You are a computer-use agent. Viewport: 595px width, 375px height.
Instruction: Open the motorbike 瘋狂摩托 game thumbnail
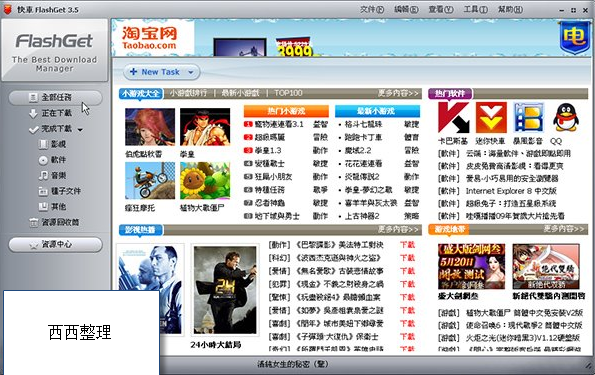point(150,181)
